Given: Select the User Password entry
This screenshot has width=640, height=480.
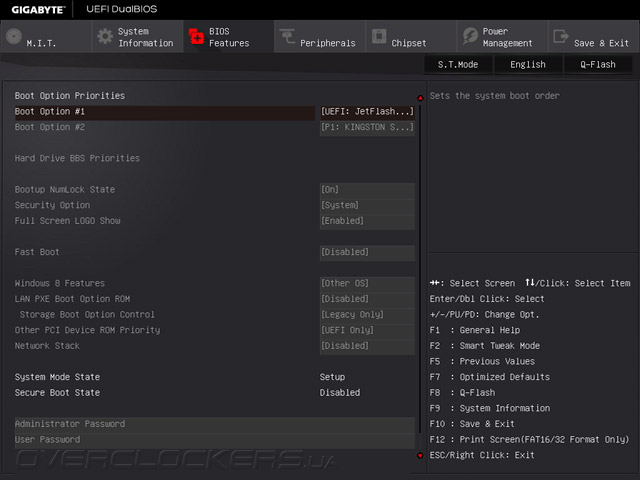Looking at the screenshot, I should pos(215,440).
